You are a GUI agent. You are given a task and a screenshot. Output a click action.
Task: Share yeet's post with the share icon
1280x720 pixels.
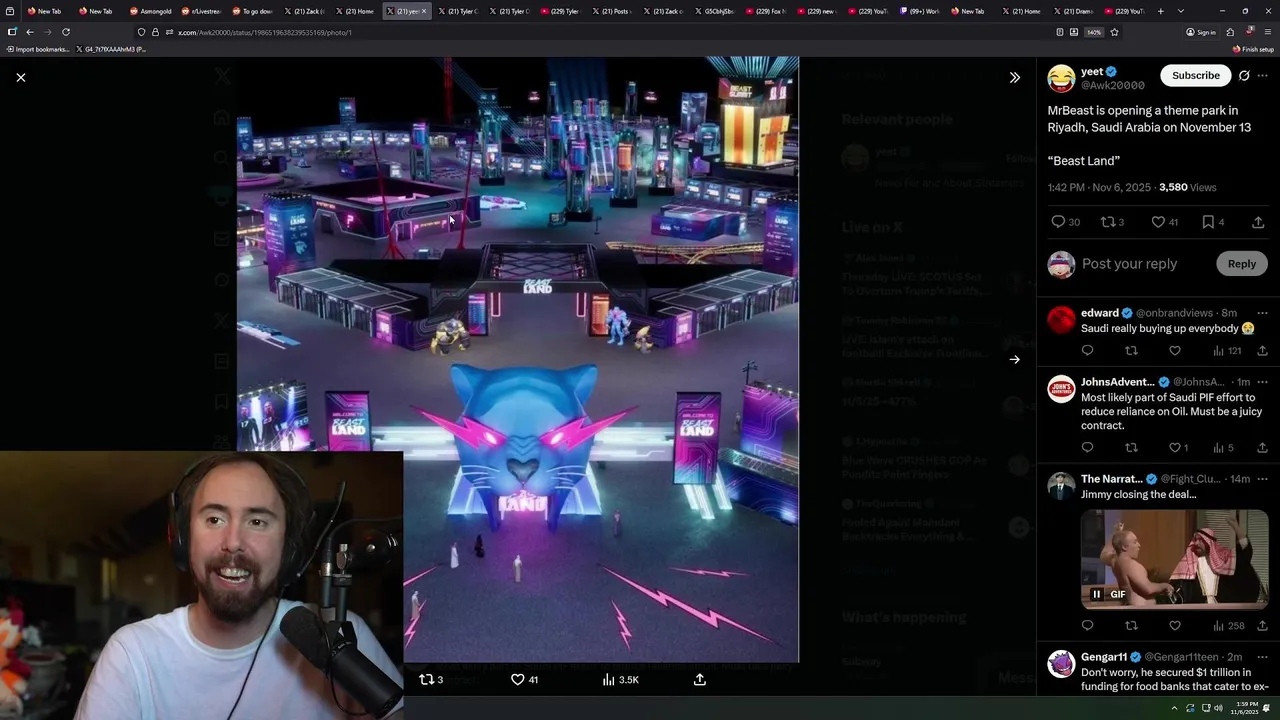click(1258, 222)
